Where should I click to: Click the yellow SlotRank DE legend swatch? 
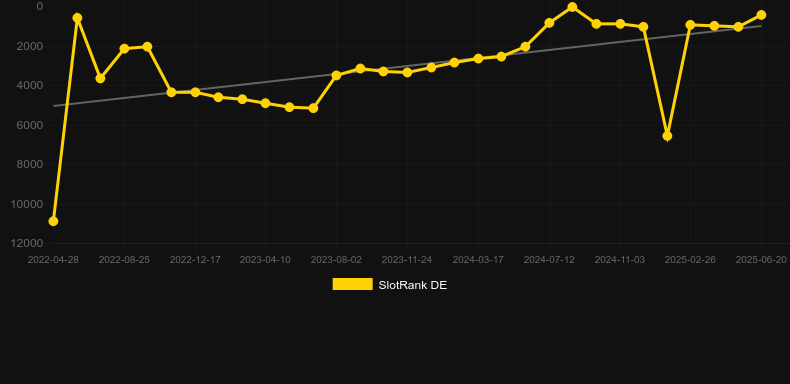(353, 284)
